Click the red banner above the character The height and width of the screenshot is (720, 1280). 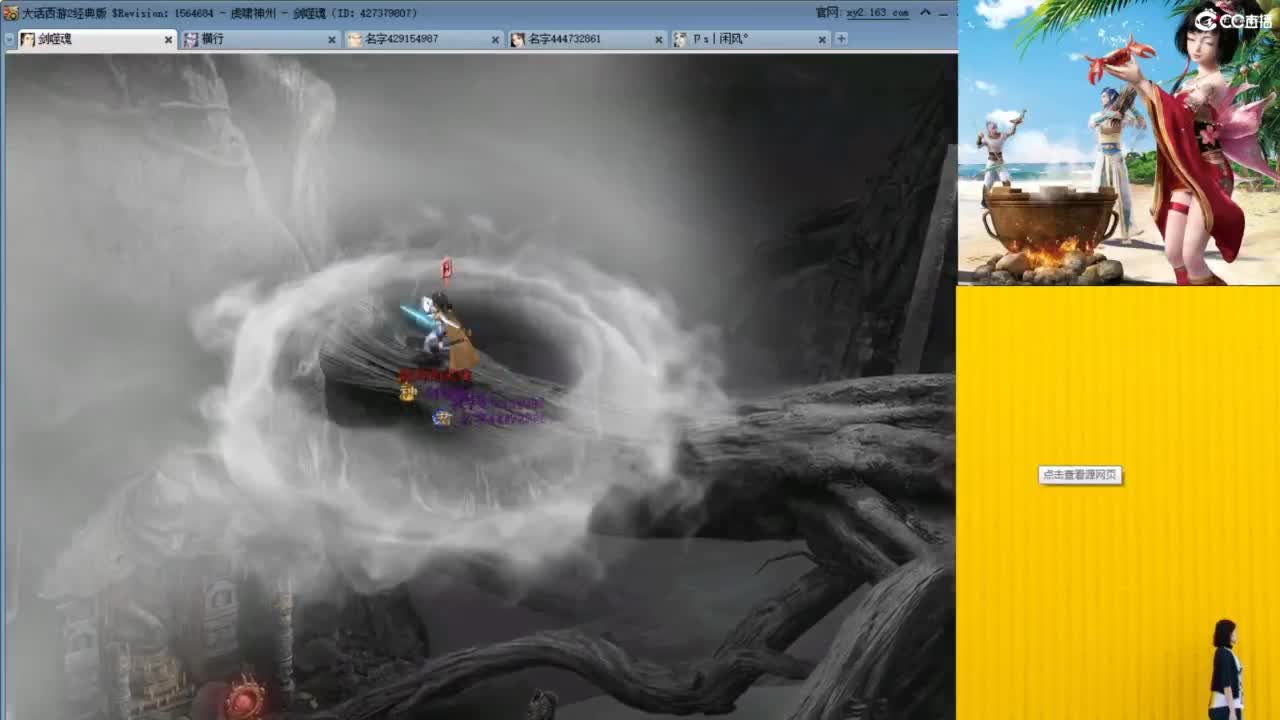(x=446, y=271)
